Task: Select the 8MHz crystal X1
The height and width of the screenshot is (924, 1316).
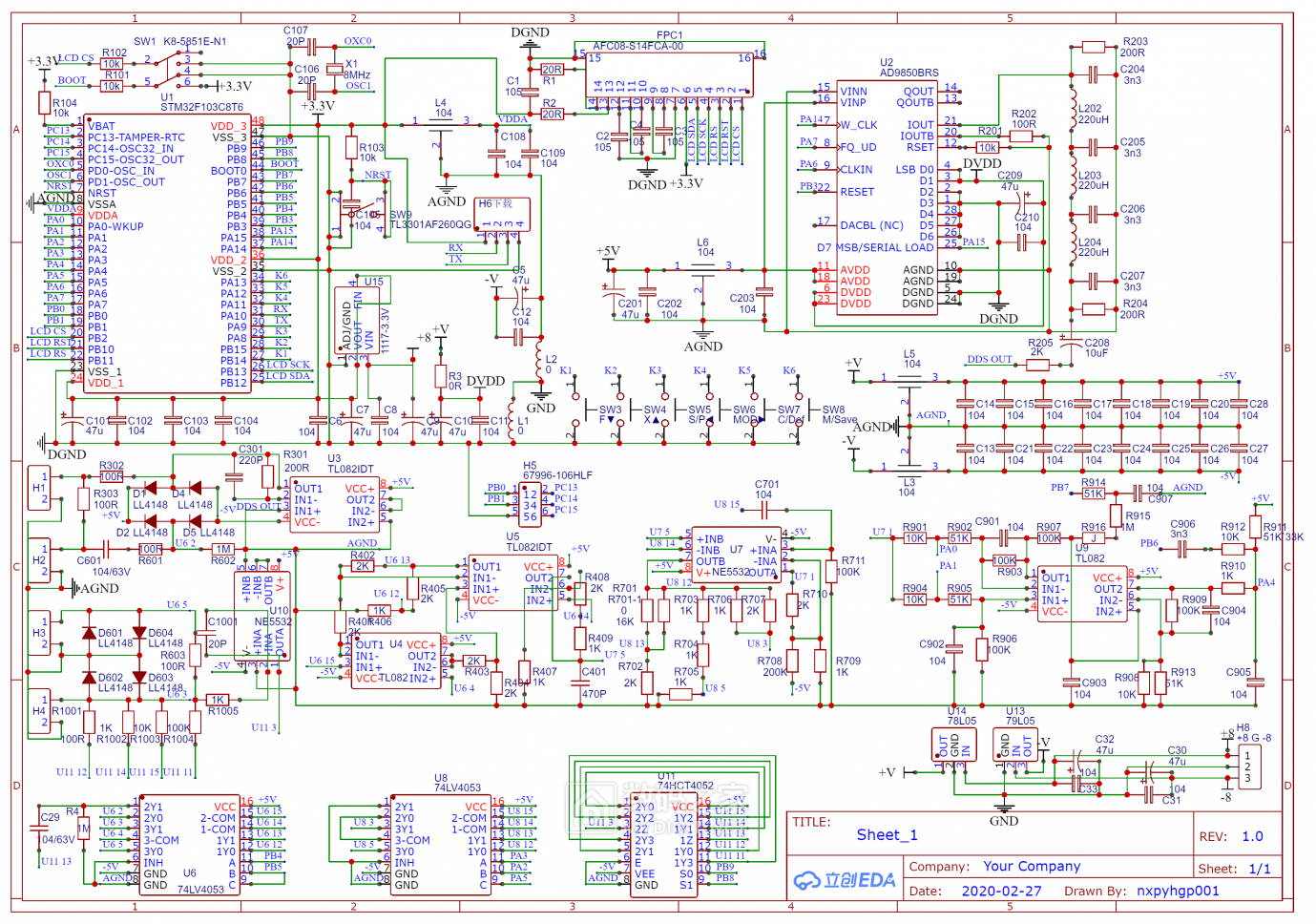Action: coord(334,69)
